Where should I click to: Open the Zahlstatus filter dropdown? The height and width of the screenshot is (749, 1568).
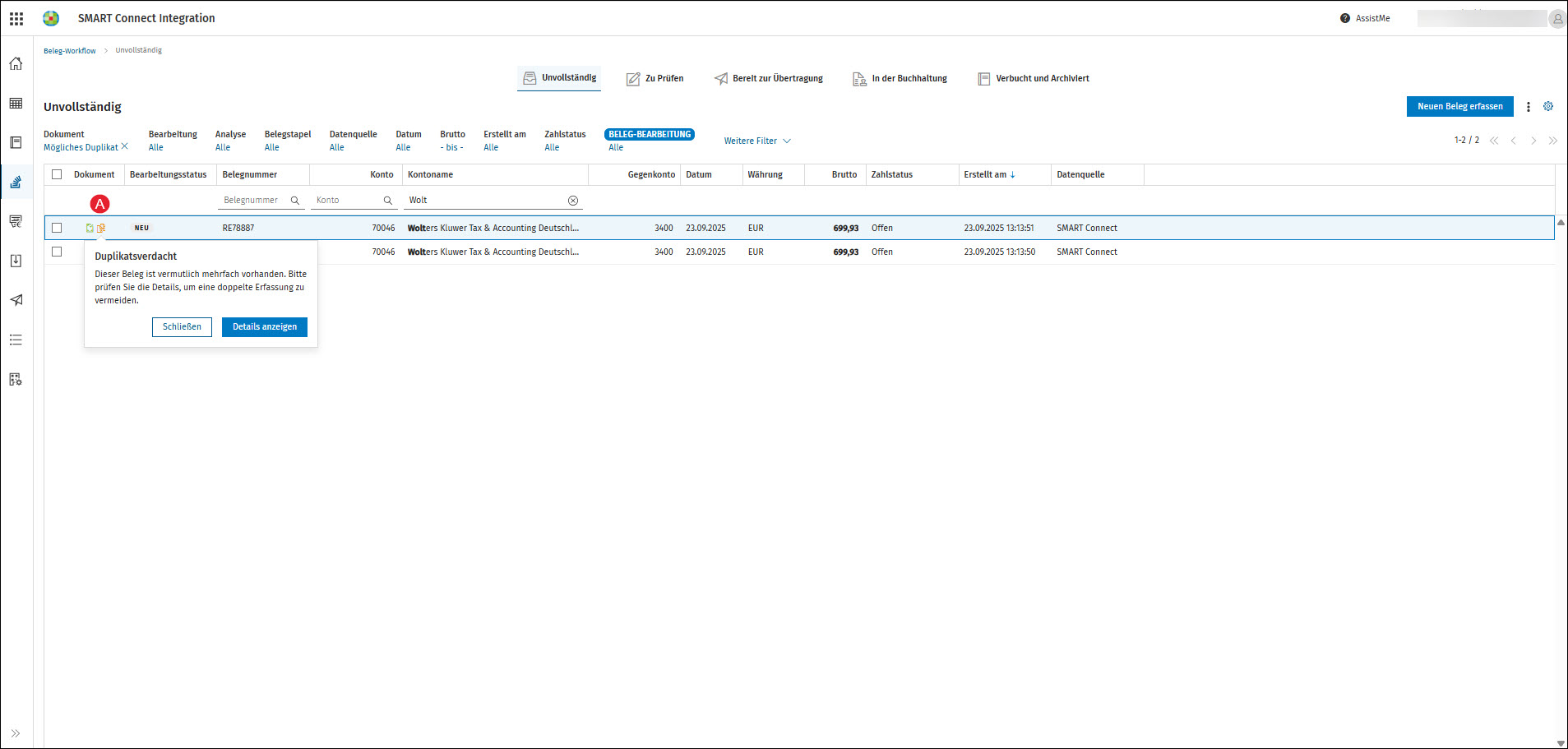565,141
